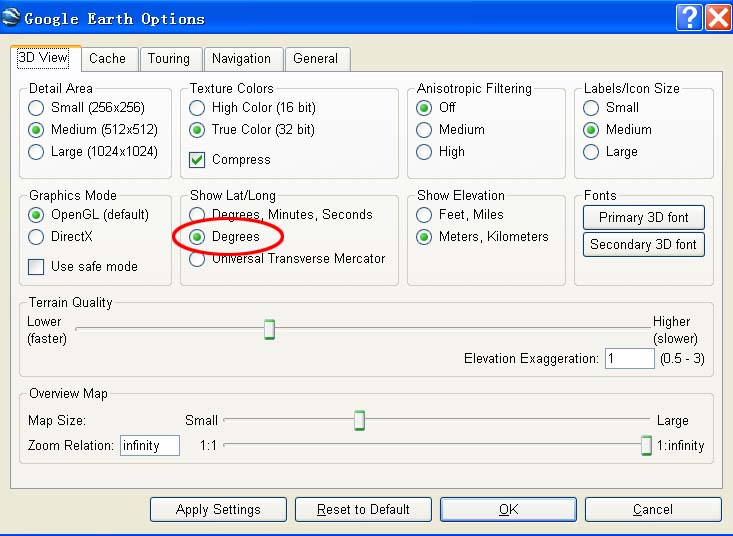Open Primary 3D font settings
The image size is (733, 536).
[x=643, y=218]
